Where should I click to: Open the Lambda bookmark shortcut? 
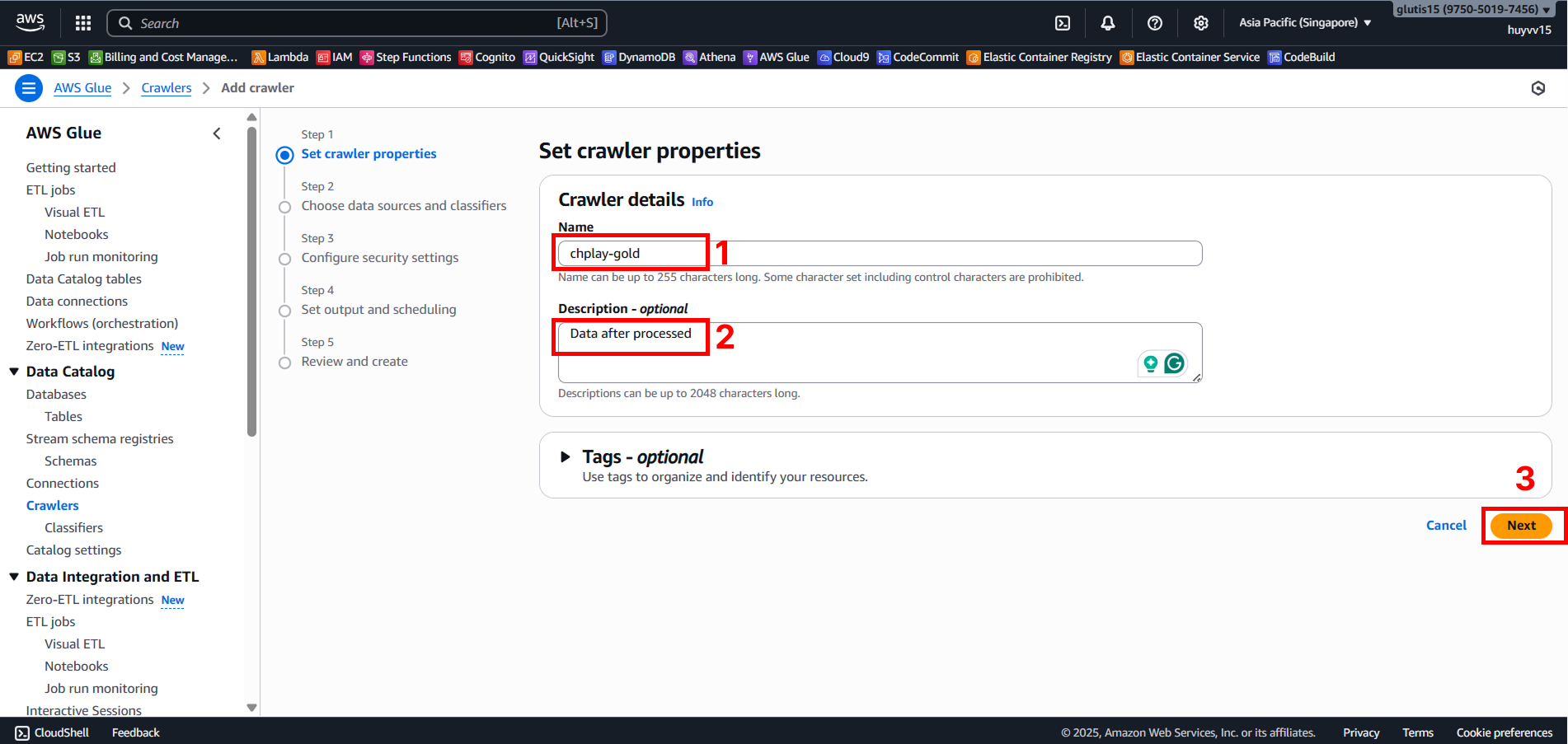pos(280,57)
